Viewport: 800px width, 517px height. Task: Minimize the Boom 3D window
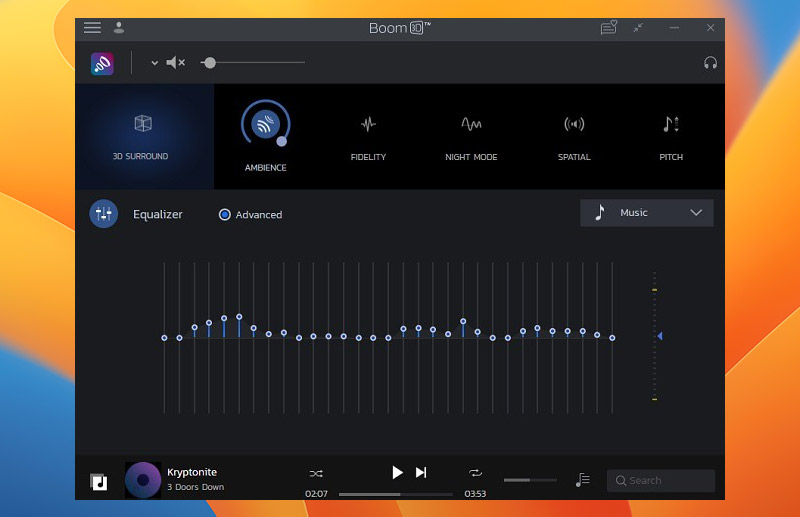[x=674, y=28]
